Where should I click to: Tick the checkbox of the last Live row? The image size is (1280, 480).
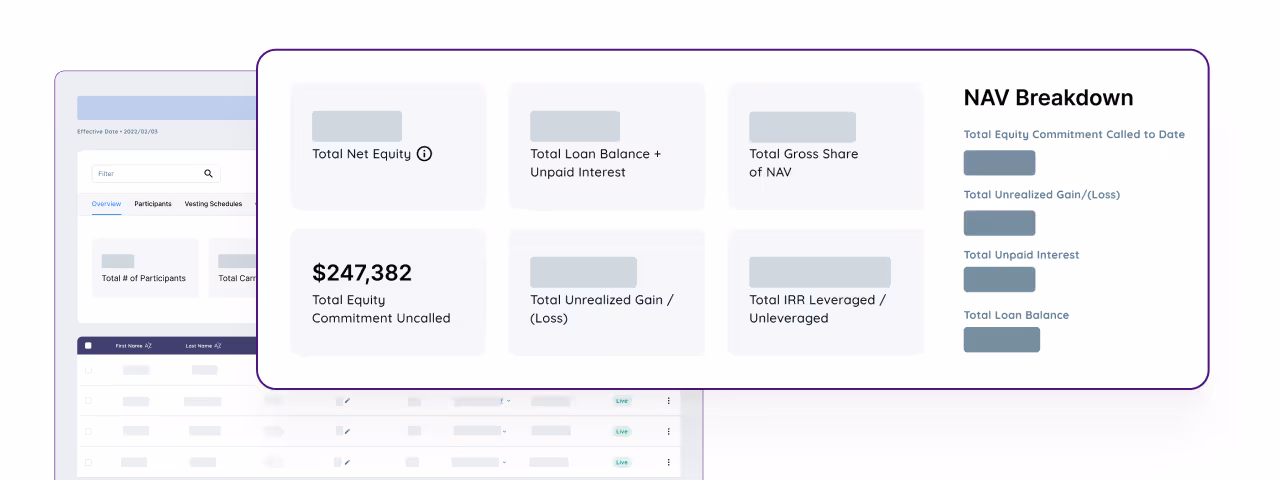coord(88,463)
